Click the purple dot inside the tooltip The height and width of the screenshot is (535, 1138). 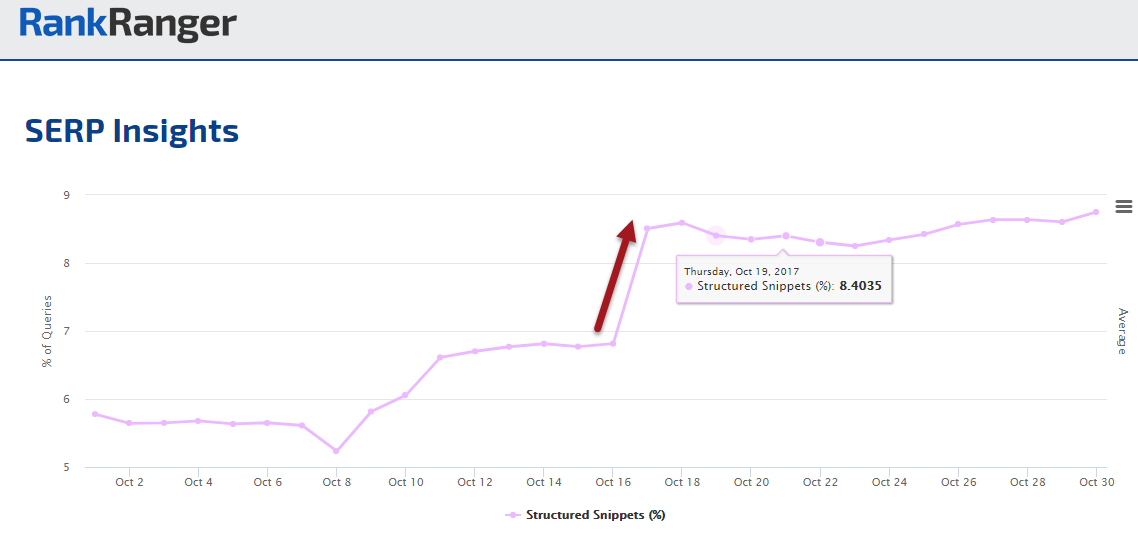(x=689, y=286)
